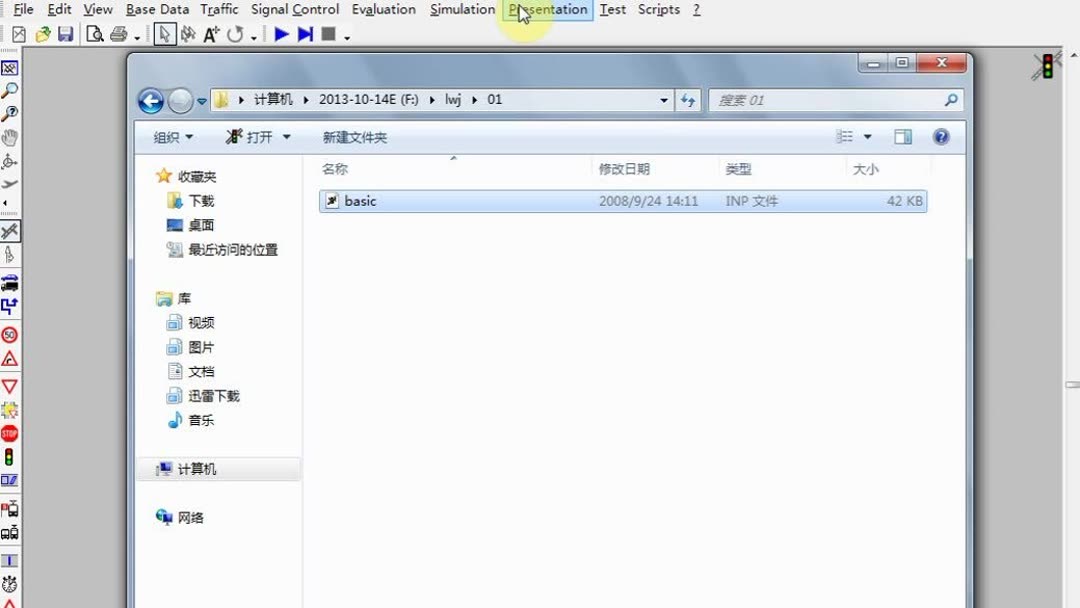
Task: Open the Signal Control menu
Action: [x=294, y=9]
